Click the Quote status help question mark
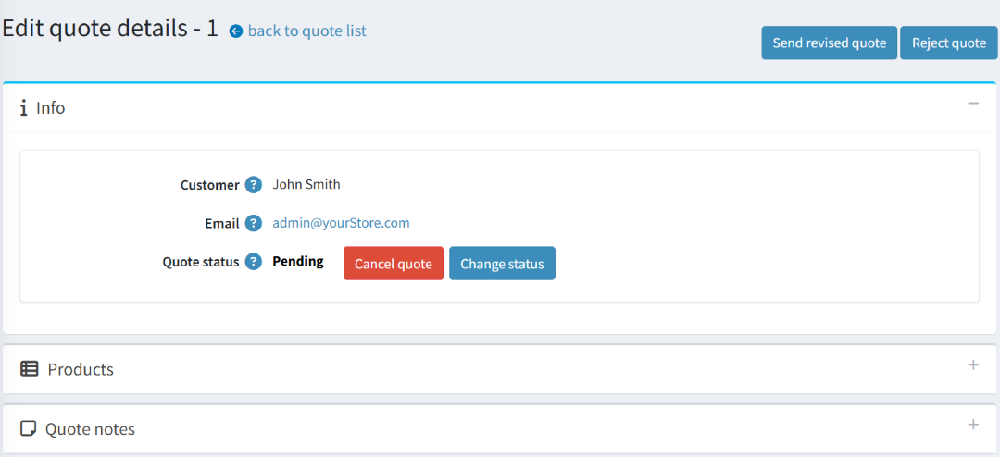This screenshot has height=457, width=1000. pyautogui.click(x=253, y=262)
